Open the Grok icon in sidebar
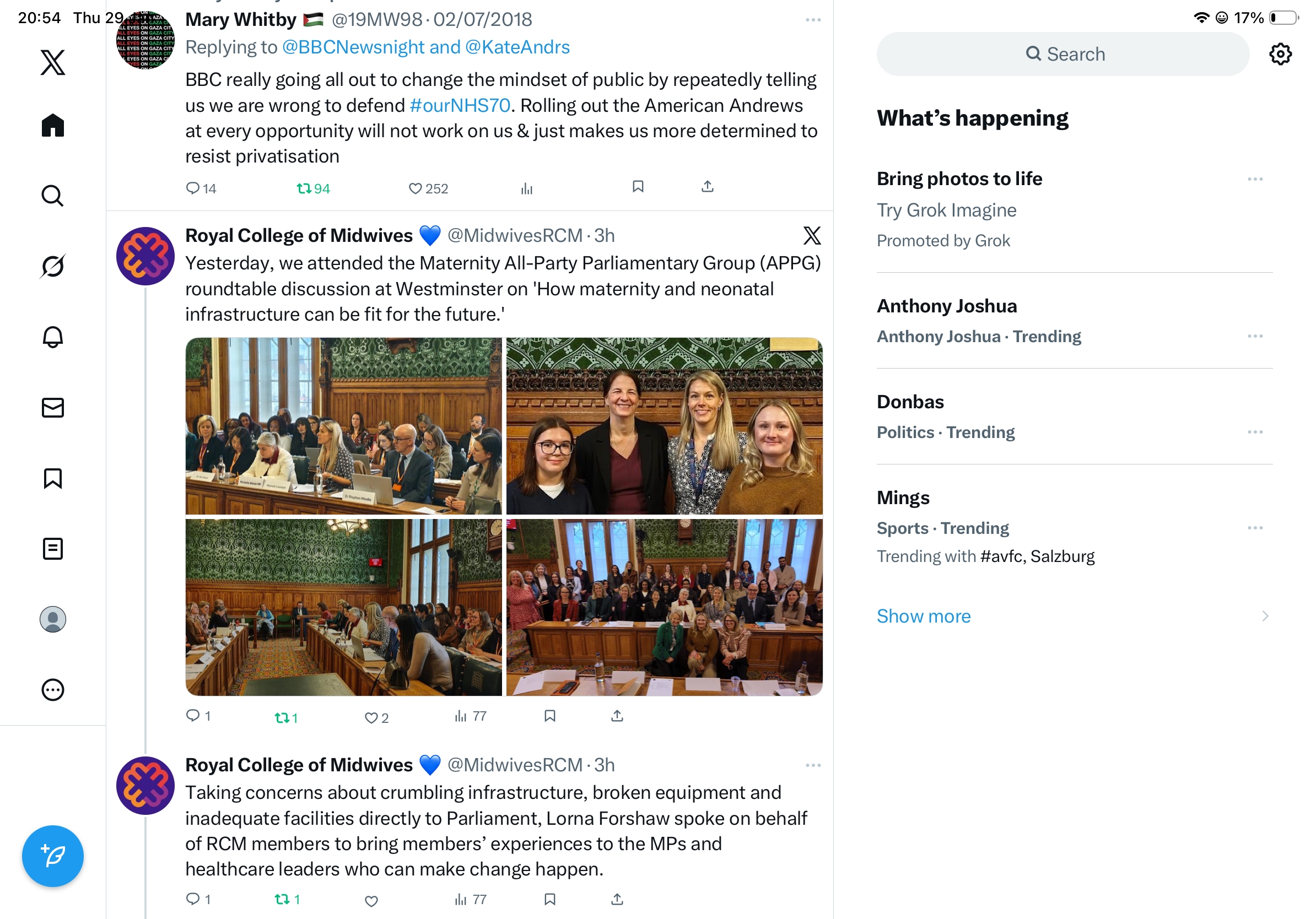The height and width of the screenshot is (919, 1316). point(53,267)
